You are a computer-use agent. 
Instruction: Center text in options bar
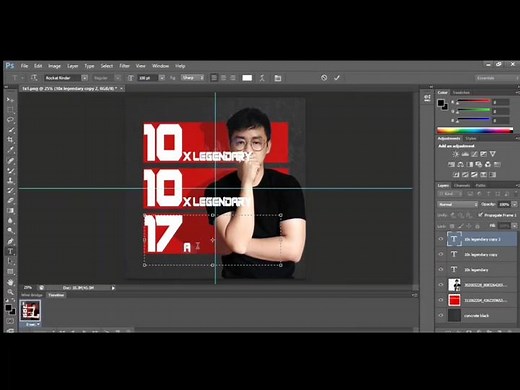tap(223, 78)
